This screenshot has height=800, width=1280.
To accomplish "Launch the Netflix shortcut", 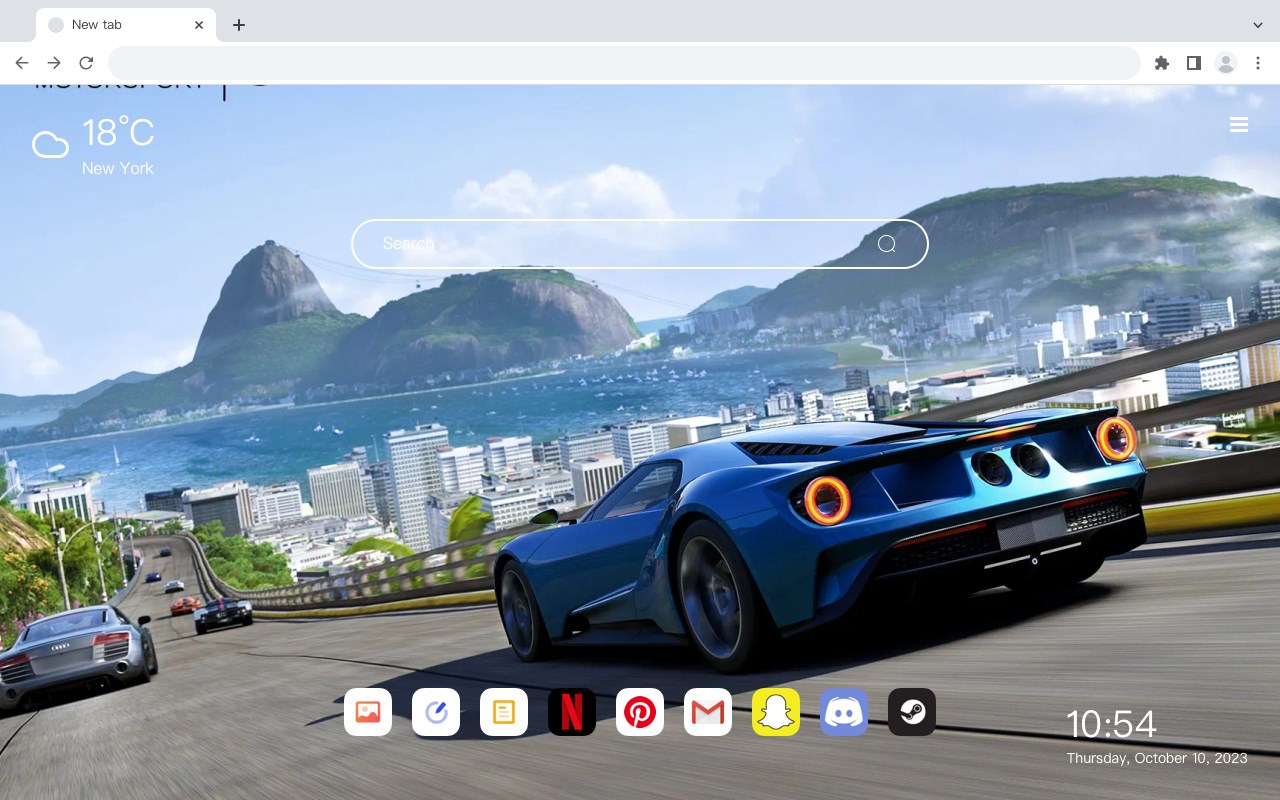I will pyautogui.click(x=572, y=712).
